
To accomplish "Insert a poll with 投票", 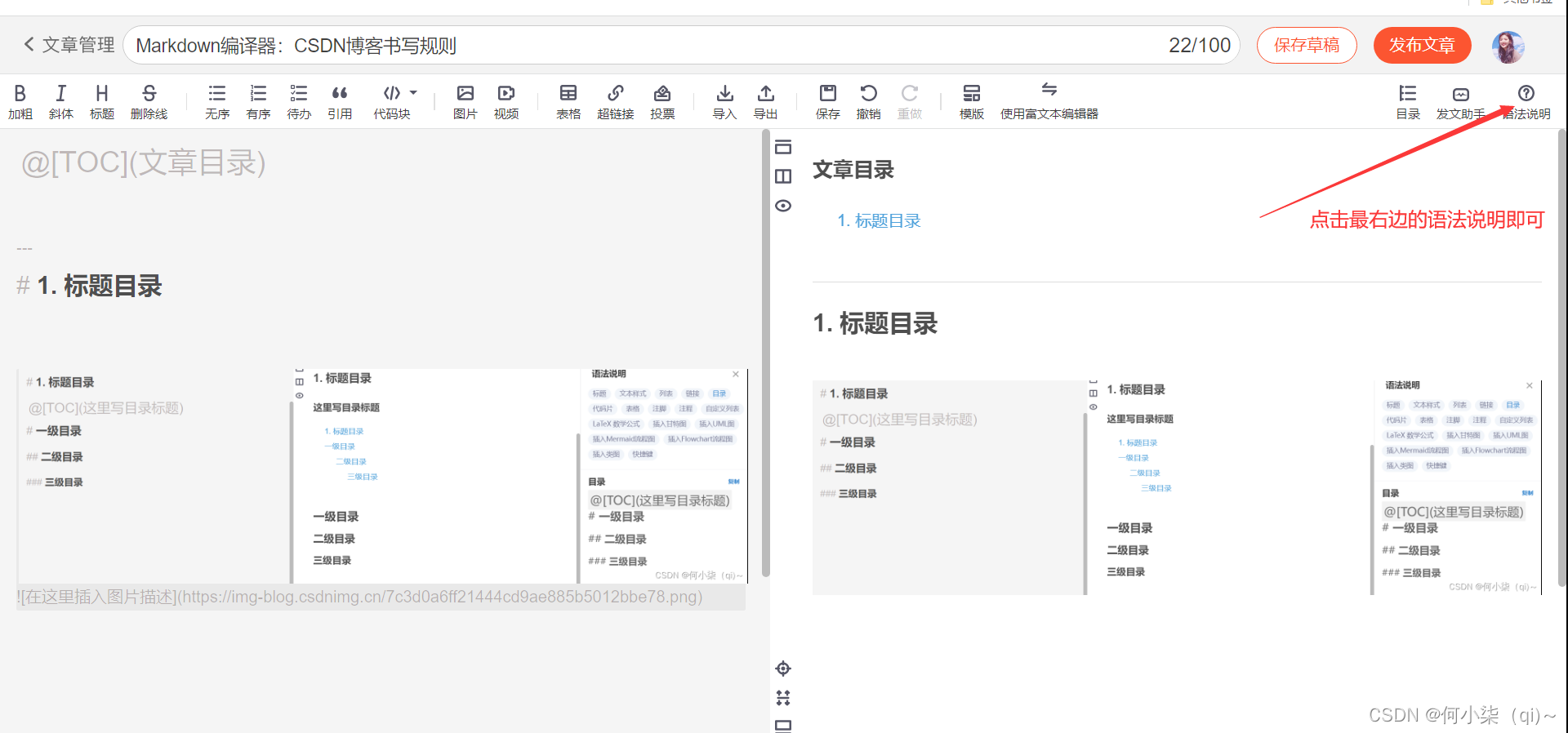I will click(662, 102).
